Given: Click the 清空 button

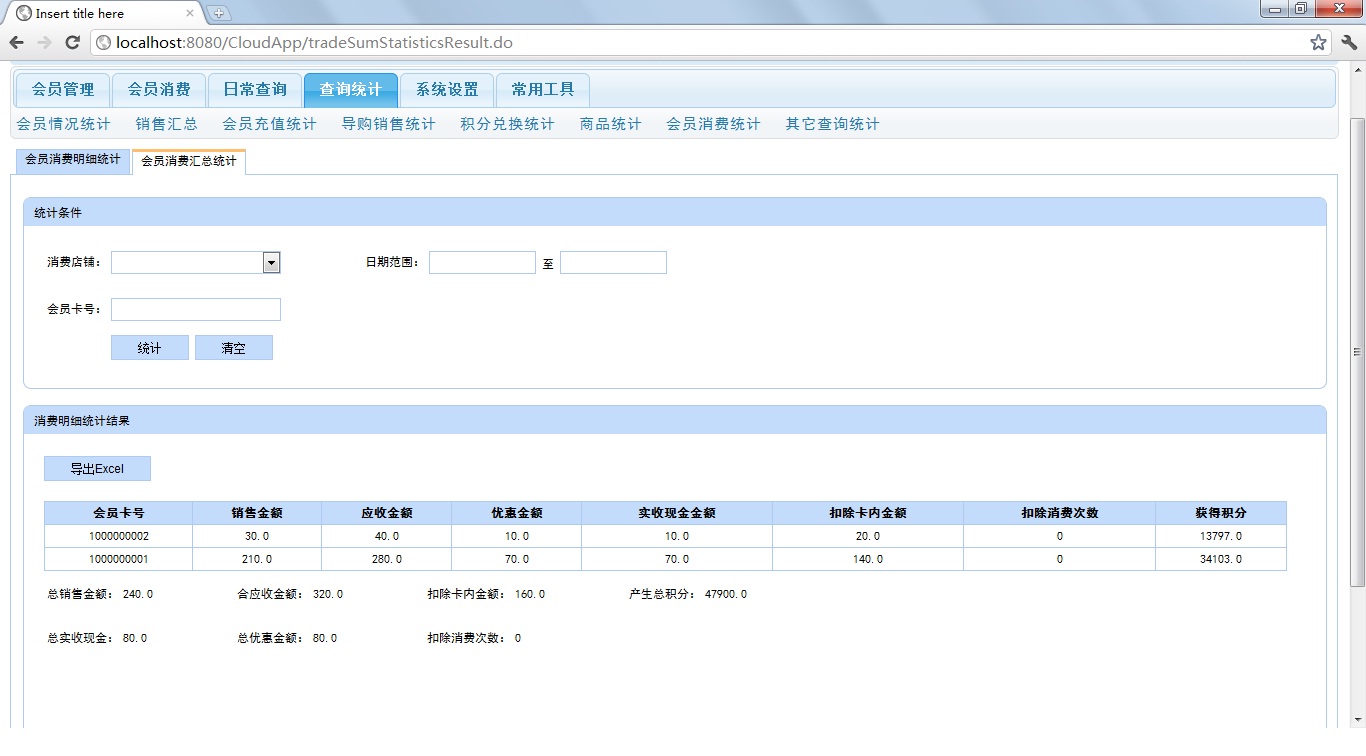Looking at the screenshot, I should tap(234, 348).
